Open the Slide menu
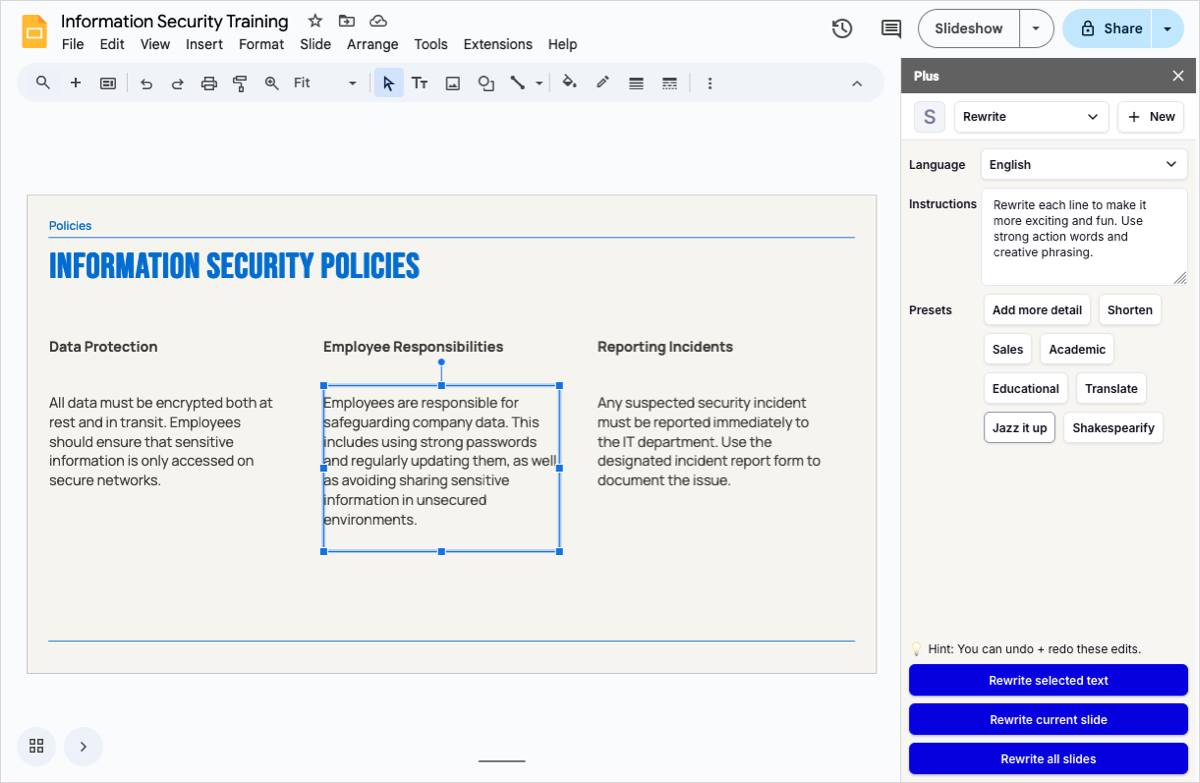 click(315, 44)
